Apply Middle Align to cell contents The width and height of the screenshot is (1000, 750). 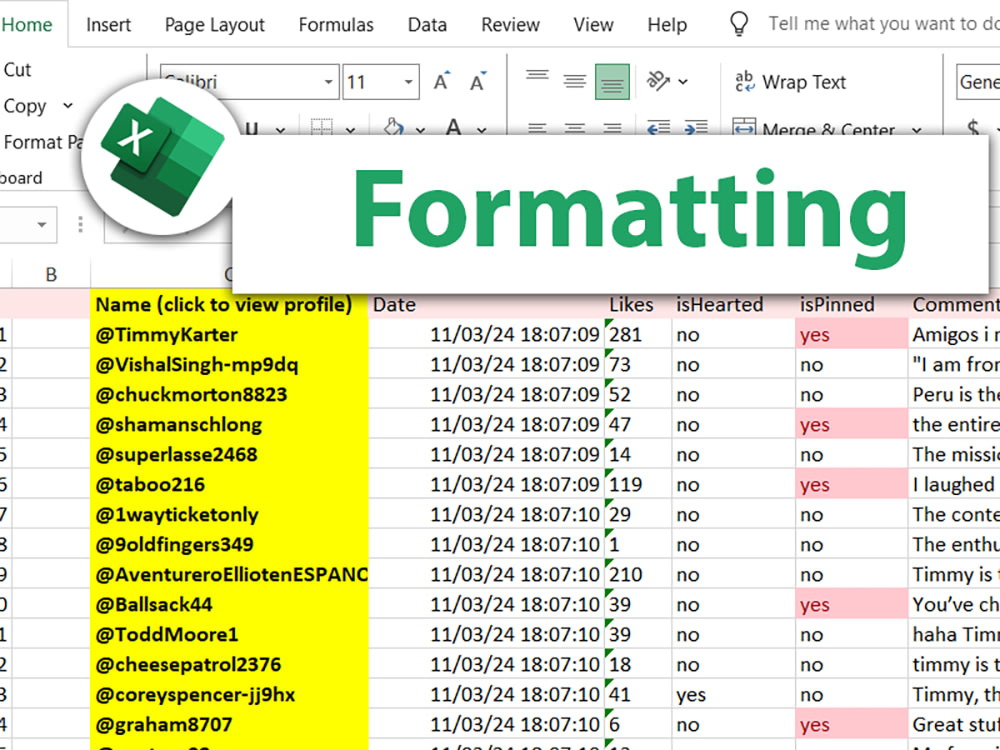coord(575,81)
